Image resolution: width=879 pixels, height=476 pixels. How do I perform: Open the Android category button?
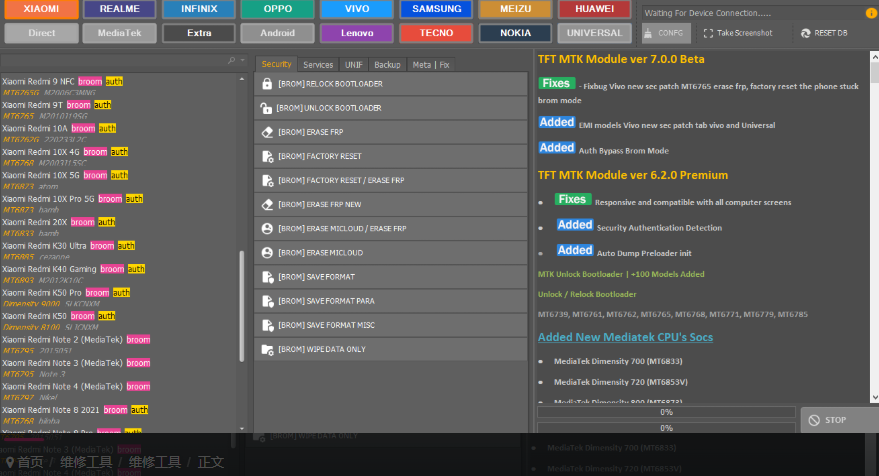tap(277, 33)
